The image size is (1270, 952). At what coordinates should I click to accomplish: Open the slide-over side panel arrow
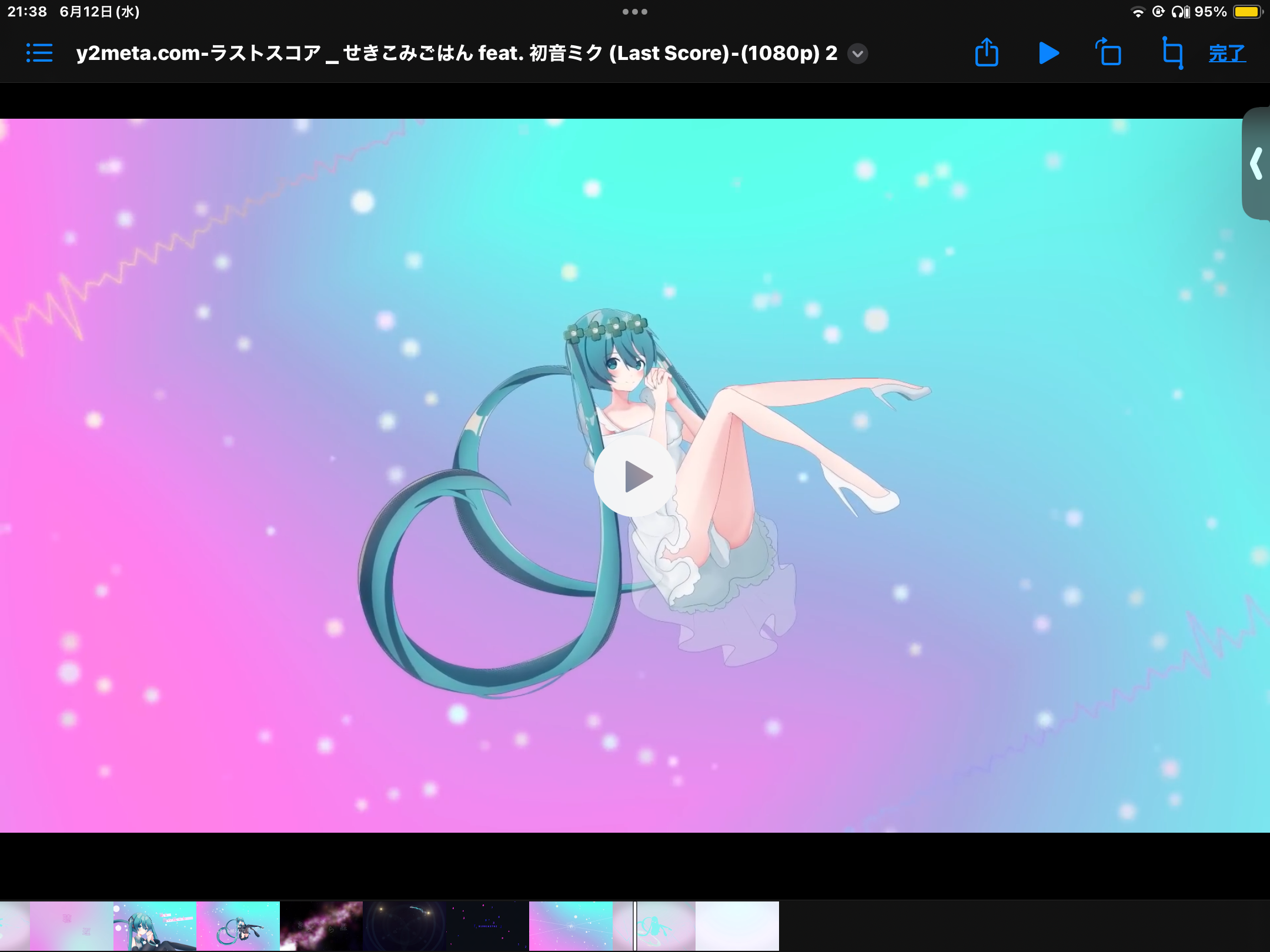tap(1256, 163)
